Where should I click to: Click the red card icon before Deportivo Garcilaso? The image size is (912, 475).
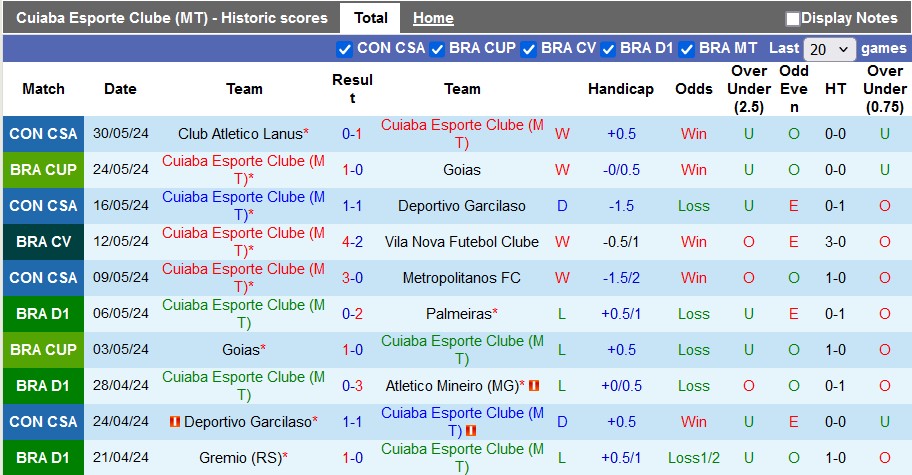pyautogui.click(x=175, y=422)
